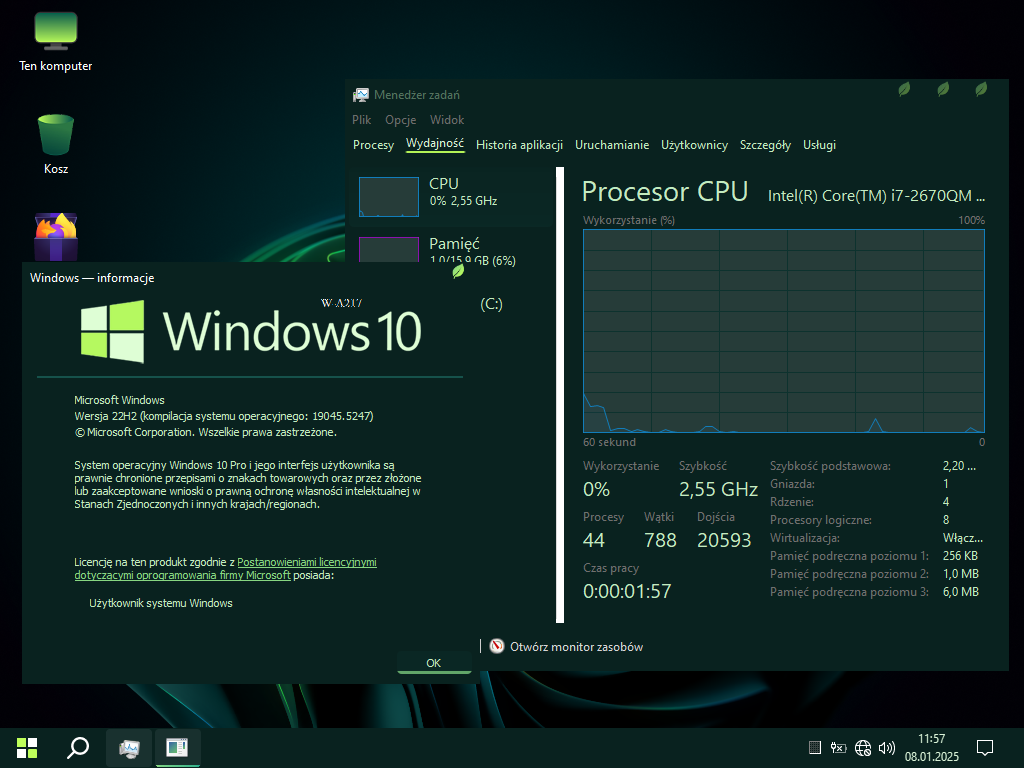
Task: Open the Plik menu
Action: coord(361,120)
